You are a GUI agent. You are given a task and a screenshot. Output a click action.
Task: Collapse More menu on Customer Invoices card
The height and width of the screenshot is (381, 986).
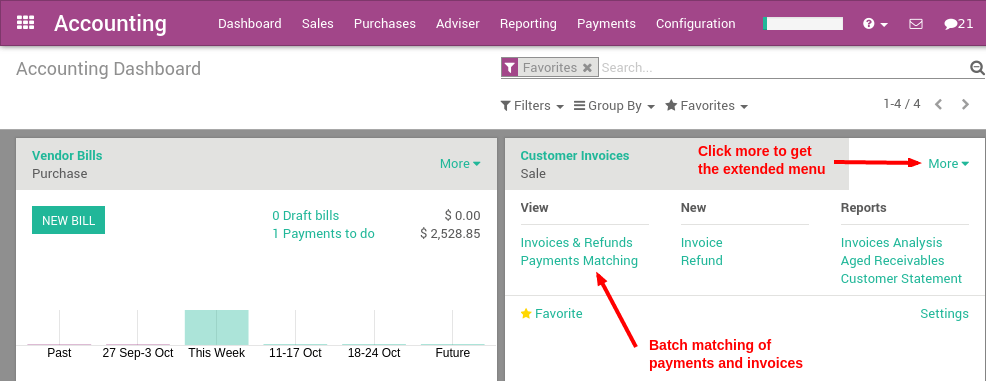tap(948, 163)
